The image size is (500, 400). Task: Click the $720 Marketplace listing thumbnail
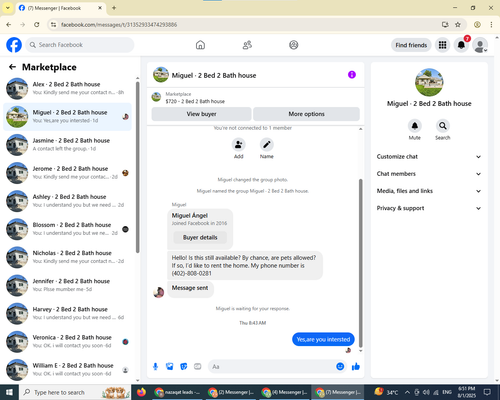point(156,97)
